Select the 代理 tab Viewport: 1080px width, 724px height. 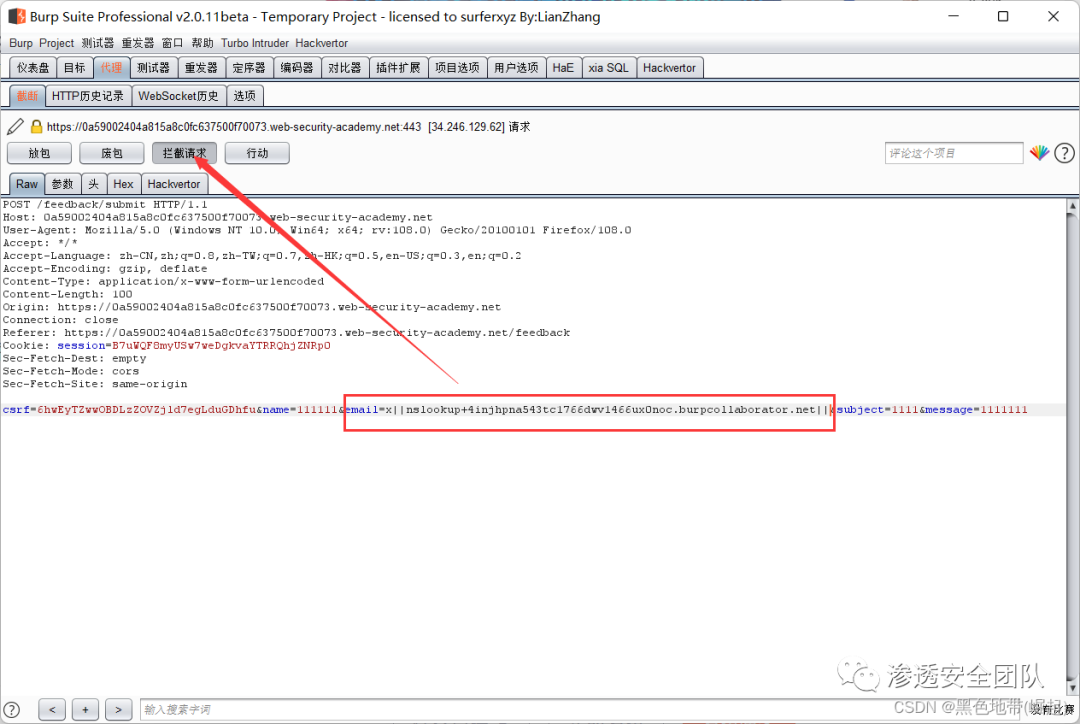coord(111,68)
